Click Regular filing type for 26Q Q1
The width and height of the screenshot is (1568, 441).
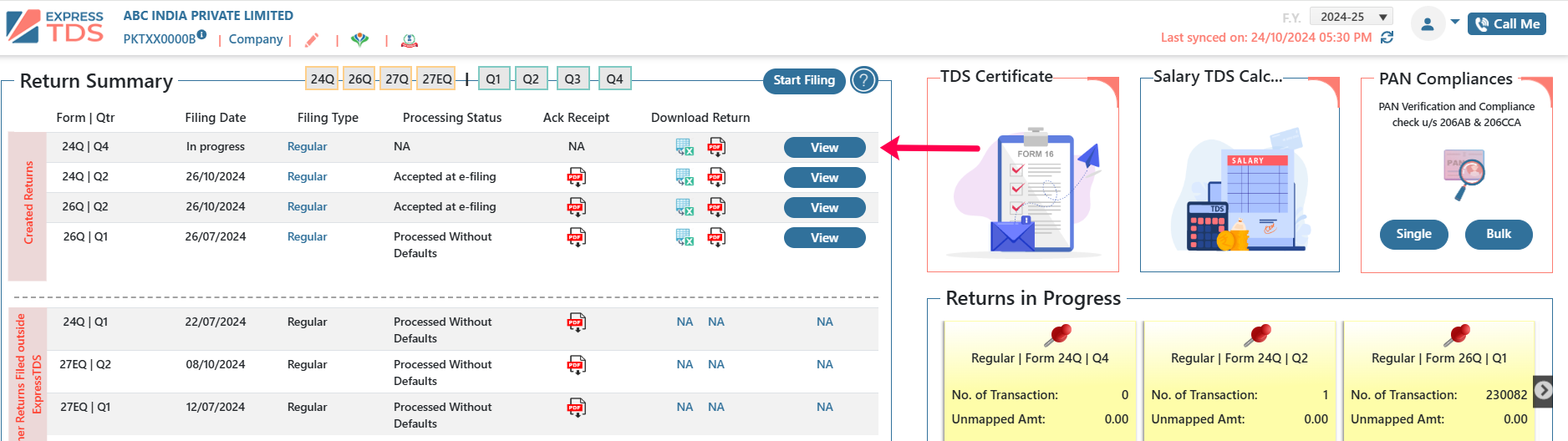[307, 236]
